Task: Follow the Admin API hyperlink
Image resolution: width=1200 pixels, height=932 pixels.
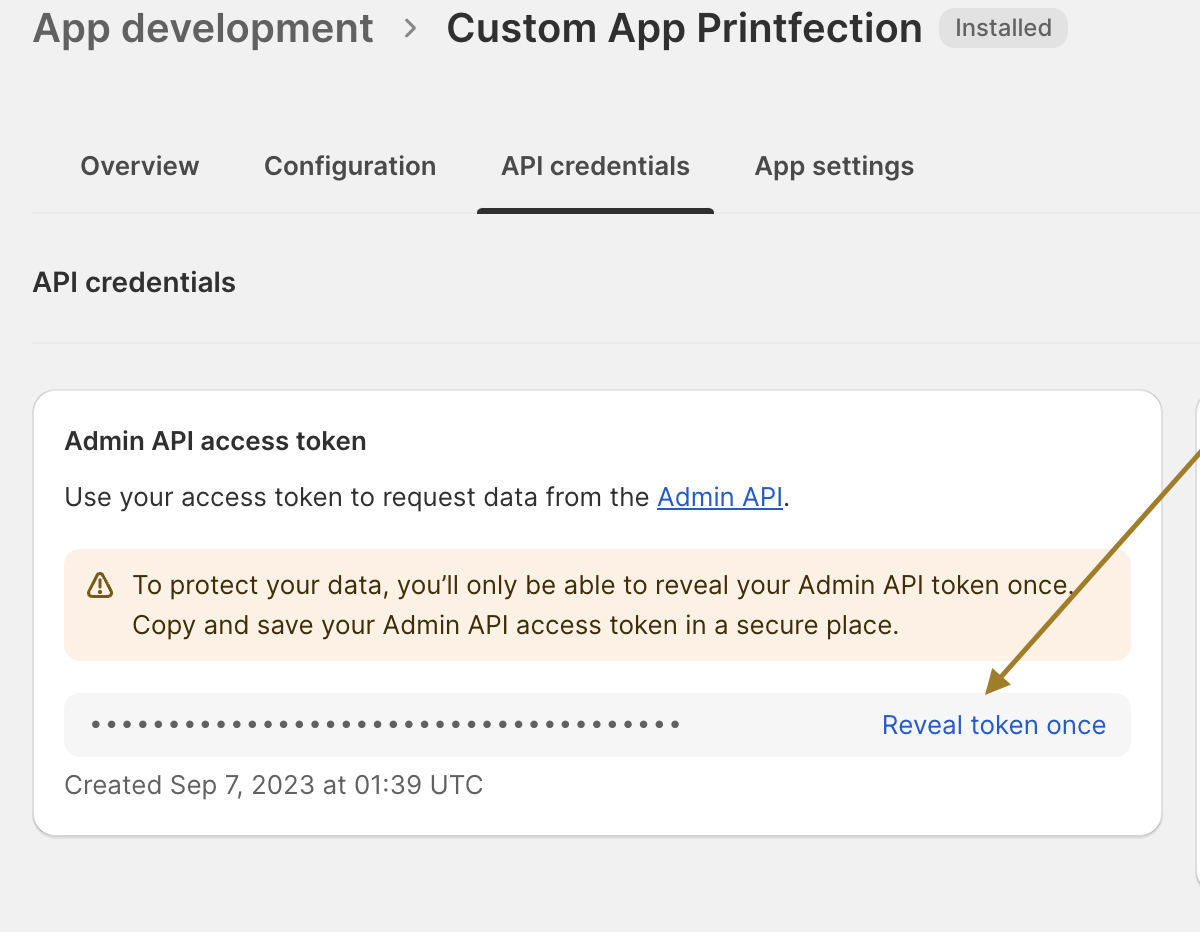Action: point(720,497)
